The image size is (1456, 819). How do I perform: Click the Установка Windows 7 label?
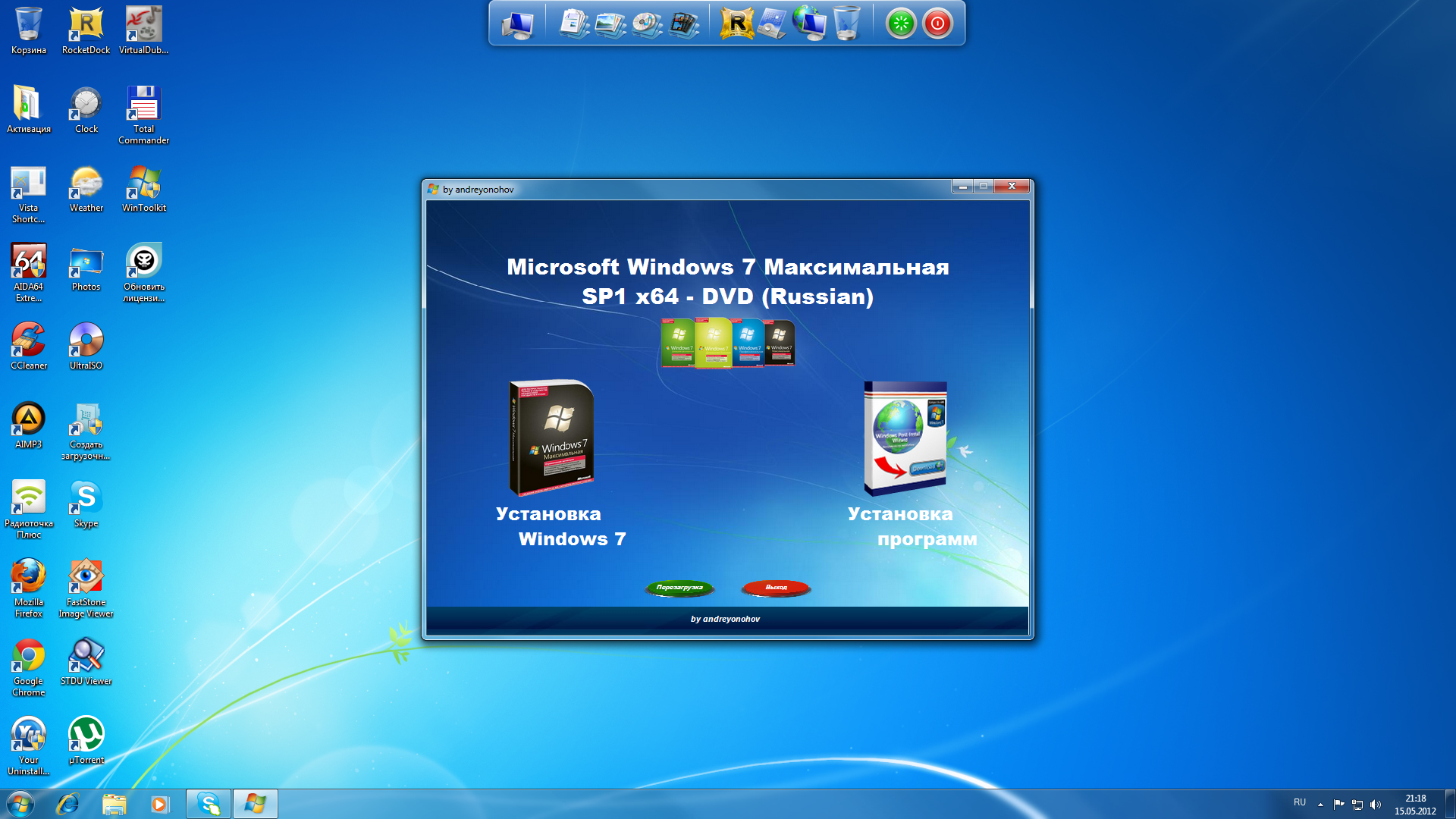click(560, 526)
